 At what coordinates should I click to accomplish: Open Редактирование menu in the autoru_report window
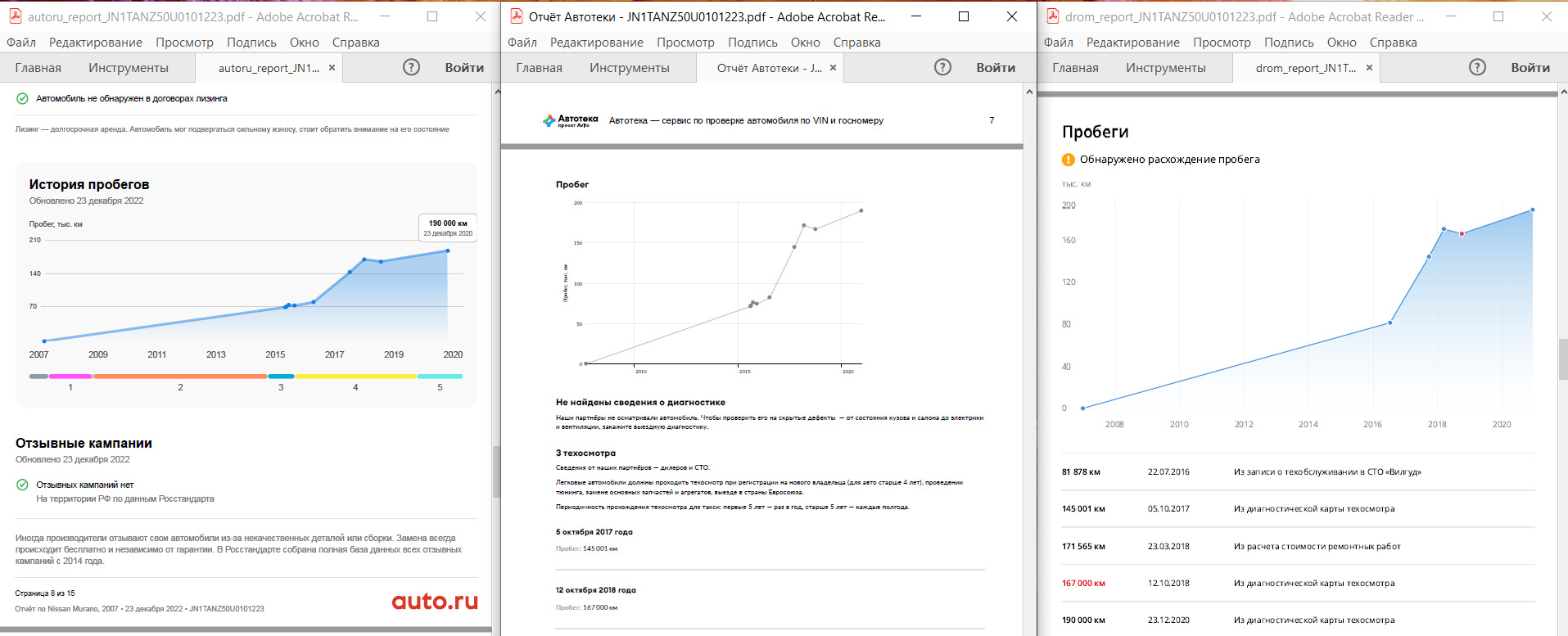(x=96, y=43)
